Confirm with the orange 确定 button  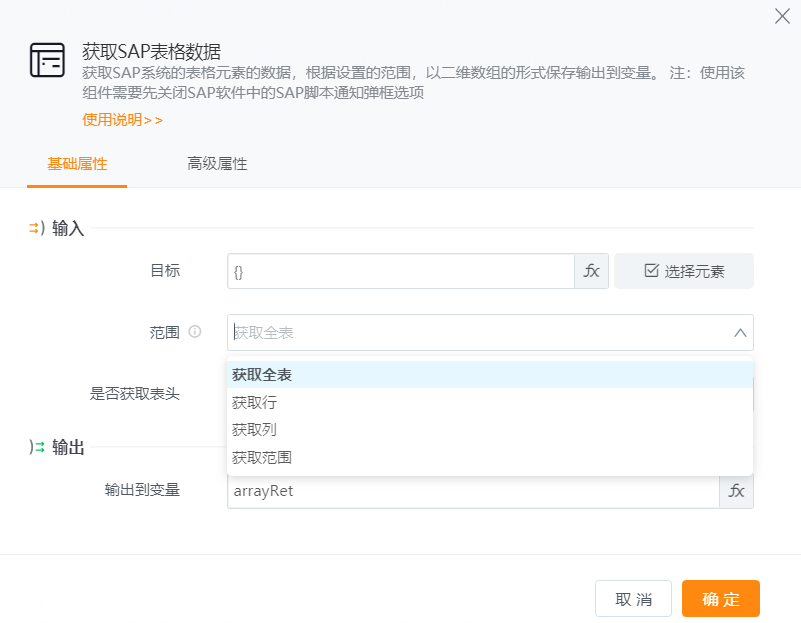click(x=720, y=599)
